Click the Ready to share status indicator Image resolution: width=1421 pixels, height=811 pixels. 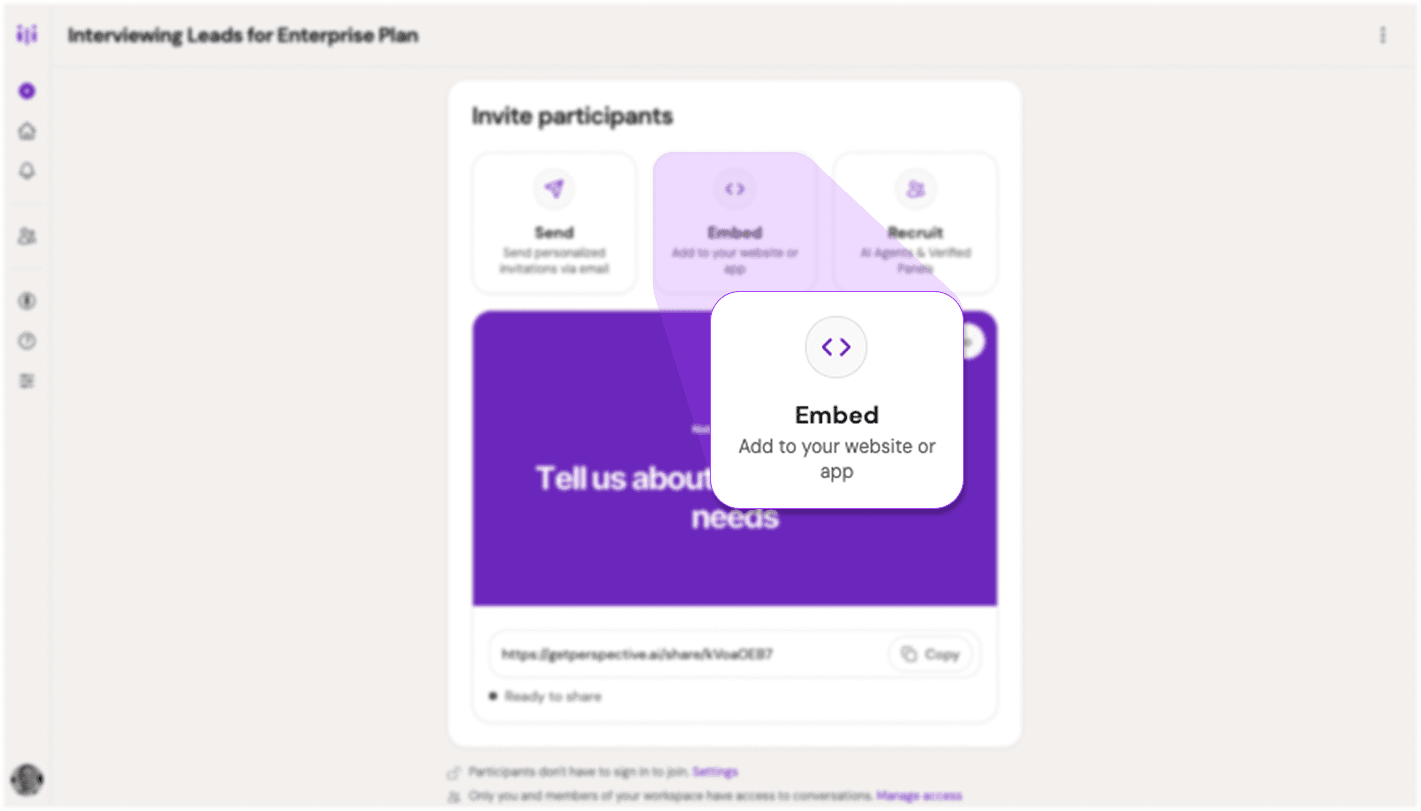point(545,696)
